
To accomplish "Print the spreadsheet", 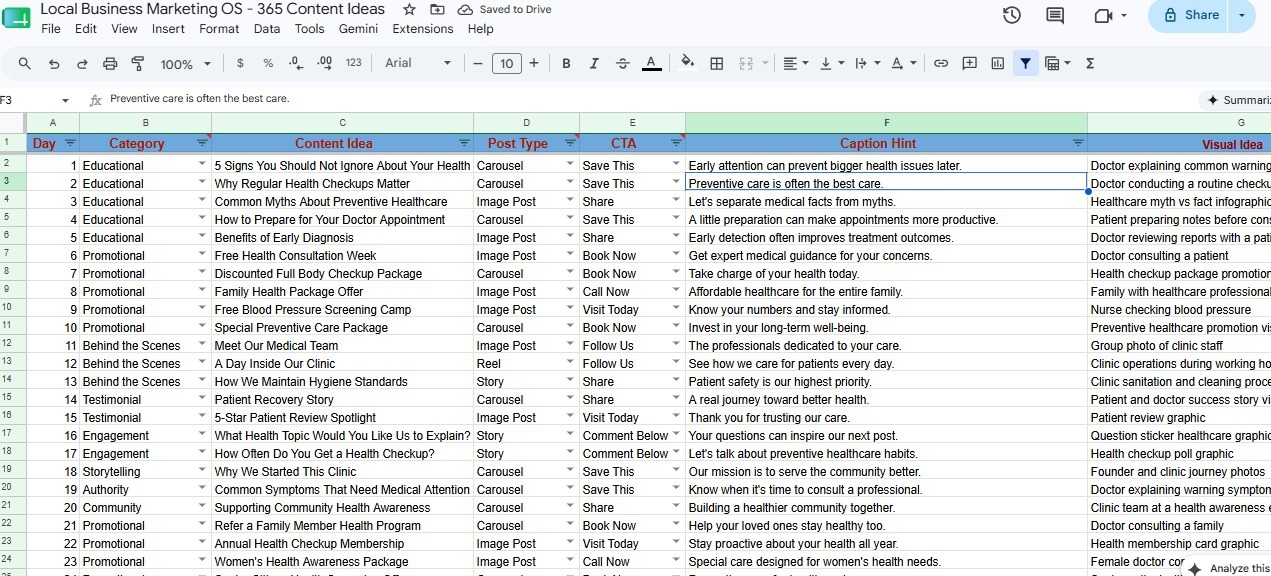I will coord(110,63).
